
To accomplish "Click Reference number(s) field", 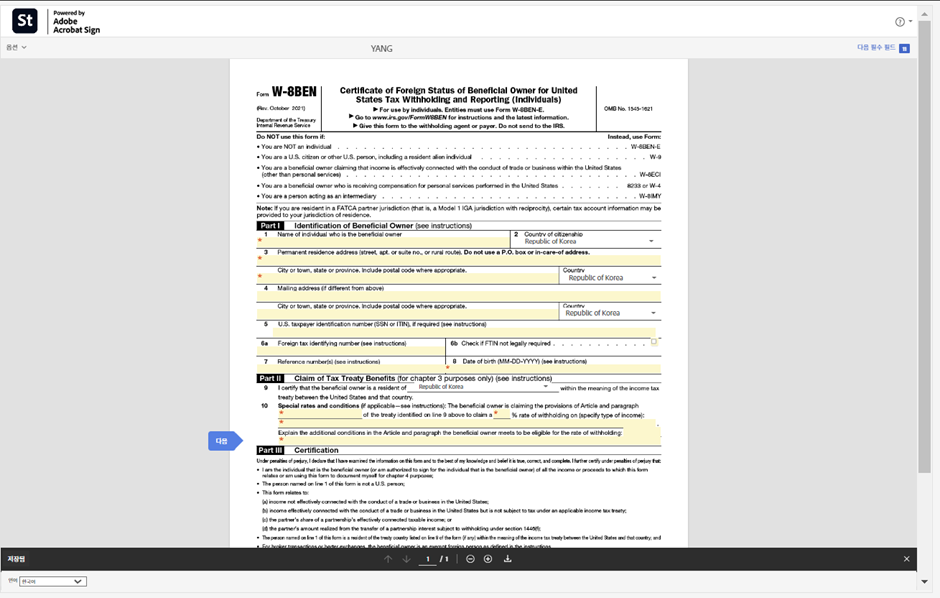I will pyautogui.click(x=351, y=369).
